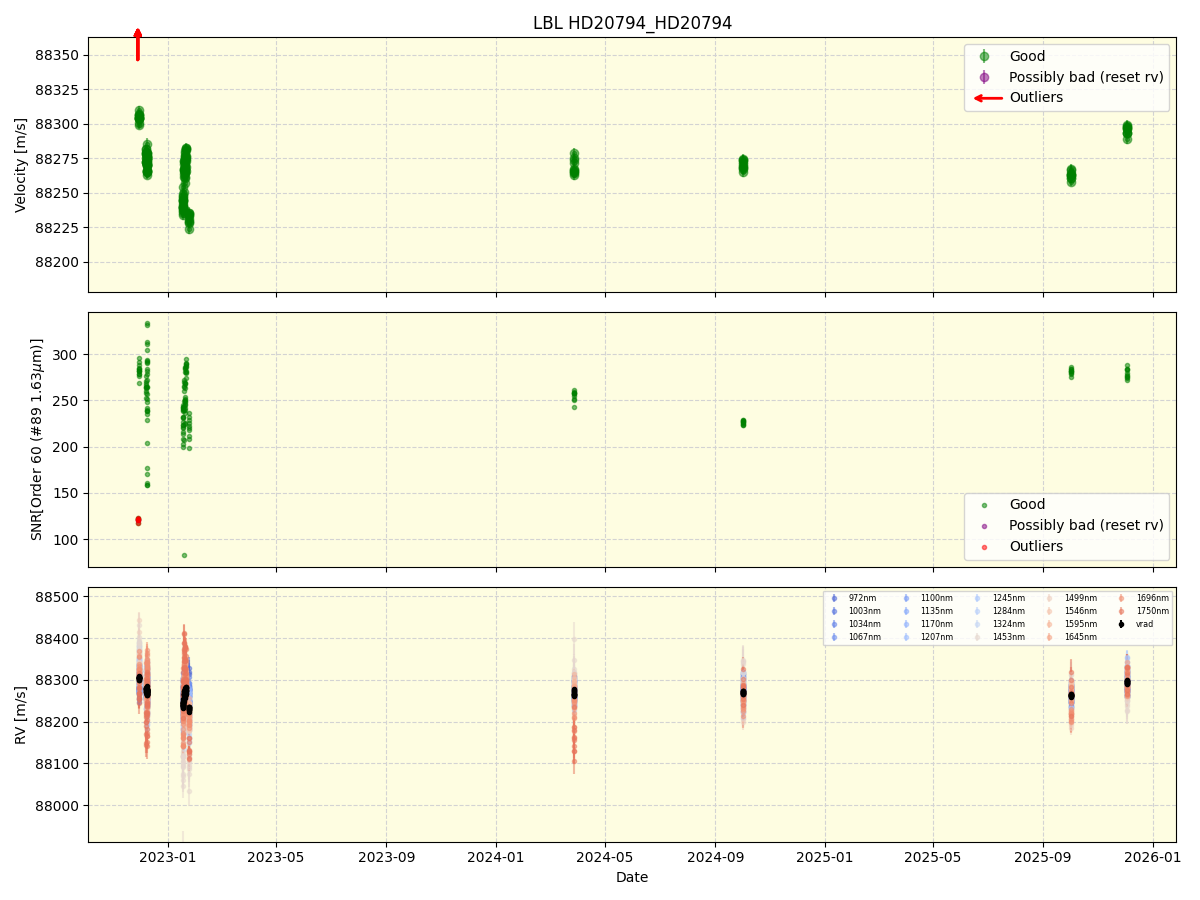Image resolution: width=1200 pixels, height=900 pixels.
Task: Click the 972nm legend entry
Action: click(854, 598)
